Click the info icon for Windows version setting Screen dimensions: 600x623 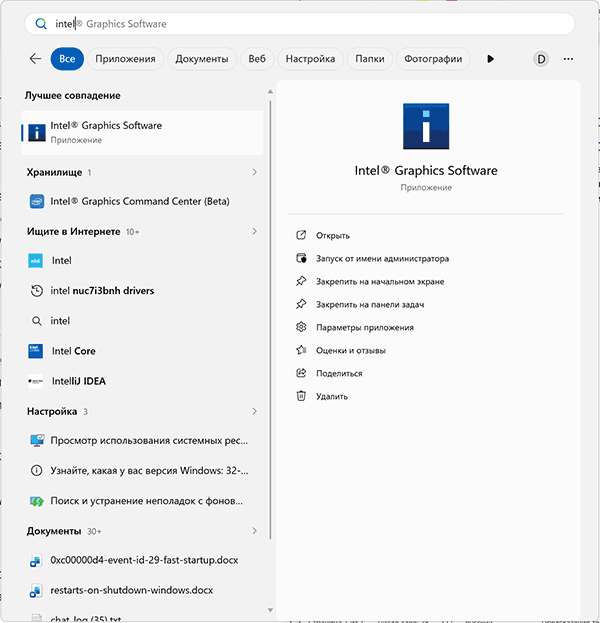tap(37, 471)
